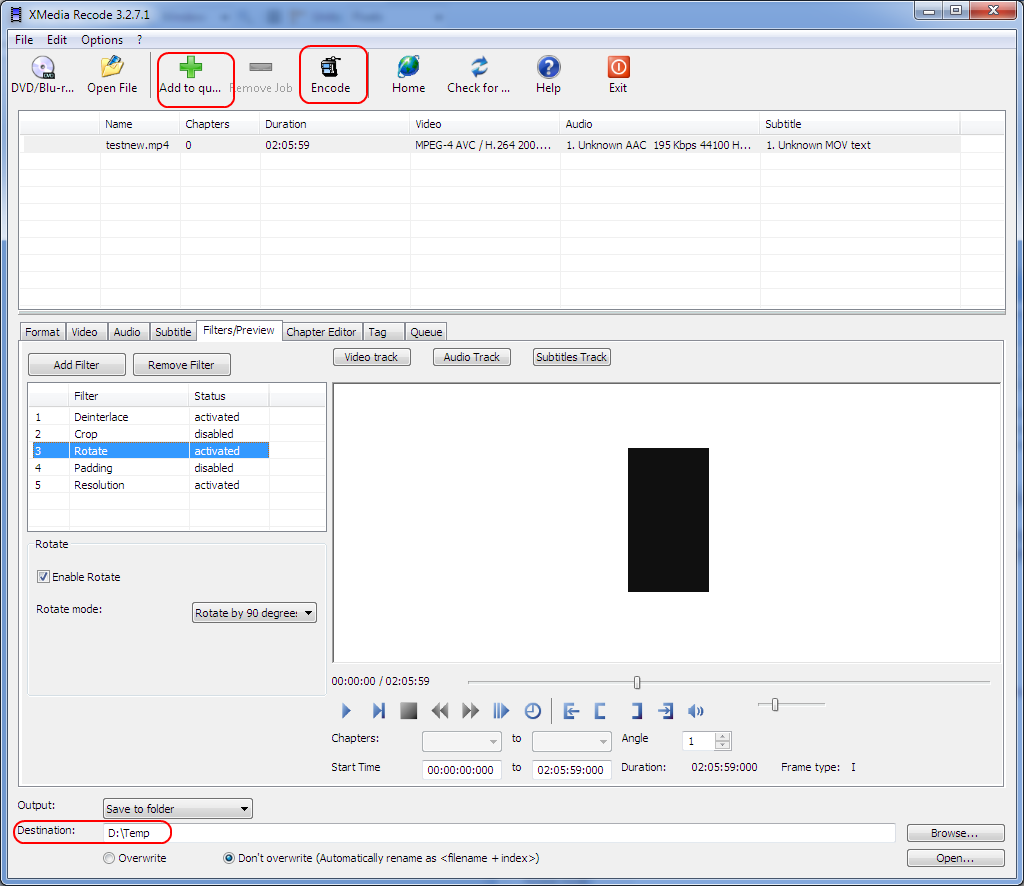The image size is (1024, 886).
Task: Switch to the Chapter Editor tab
Action: 321,332
